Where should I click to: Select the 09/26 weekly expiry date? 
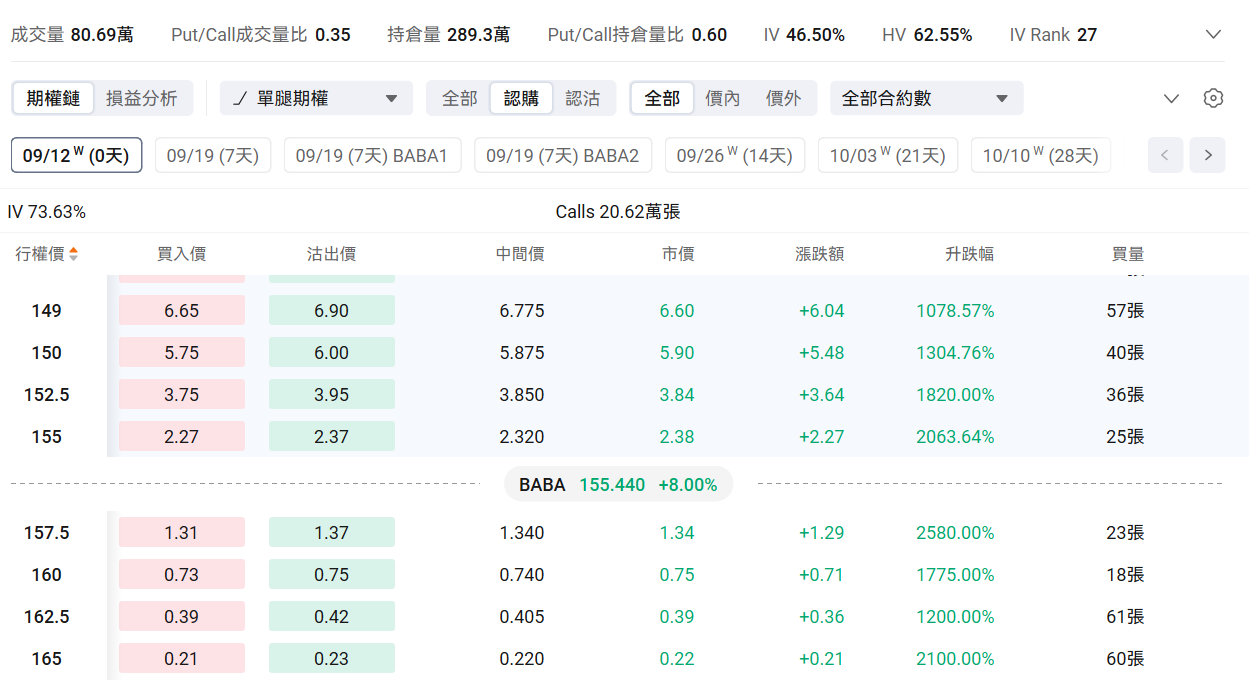click(734, 155)
